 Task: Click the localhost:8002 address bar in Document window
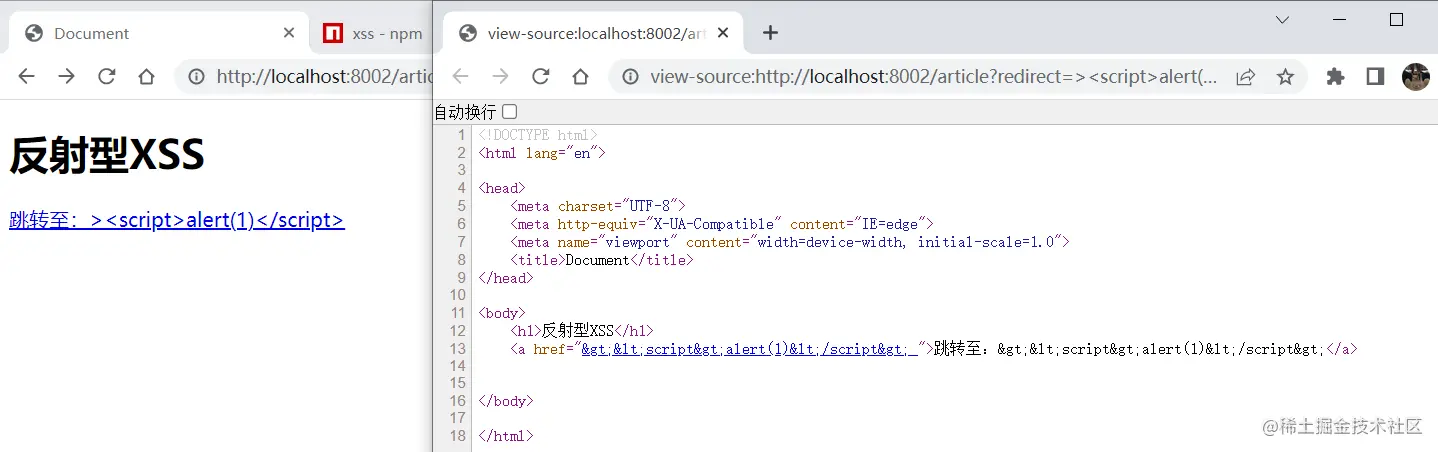[x=325, y=77]
